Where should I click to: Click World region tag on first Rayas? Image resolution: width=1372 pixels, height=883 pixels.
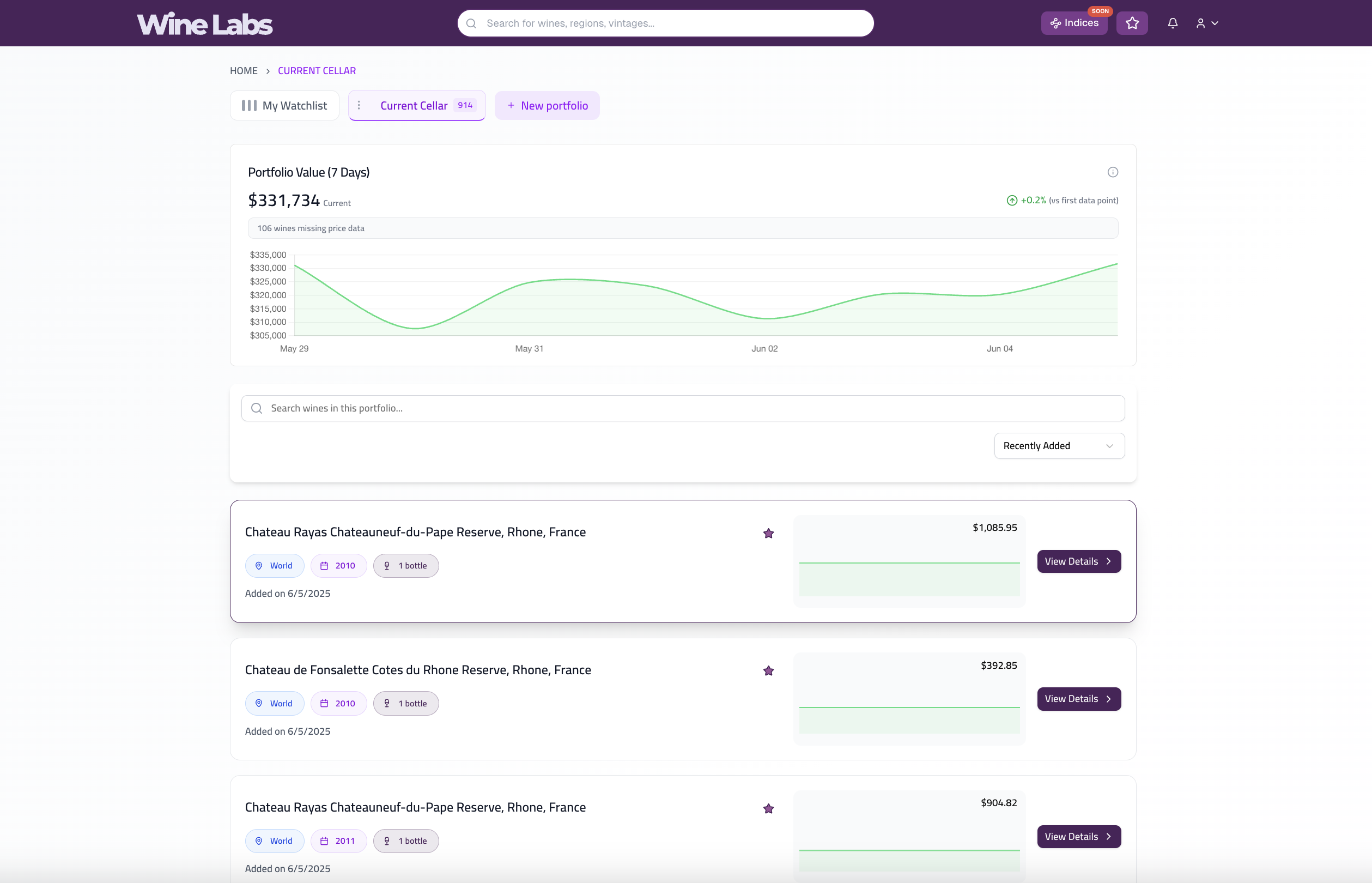tap(275, 565)
